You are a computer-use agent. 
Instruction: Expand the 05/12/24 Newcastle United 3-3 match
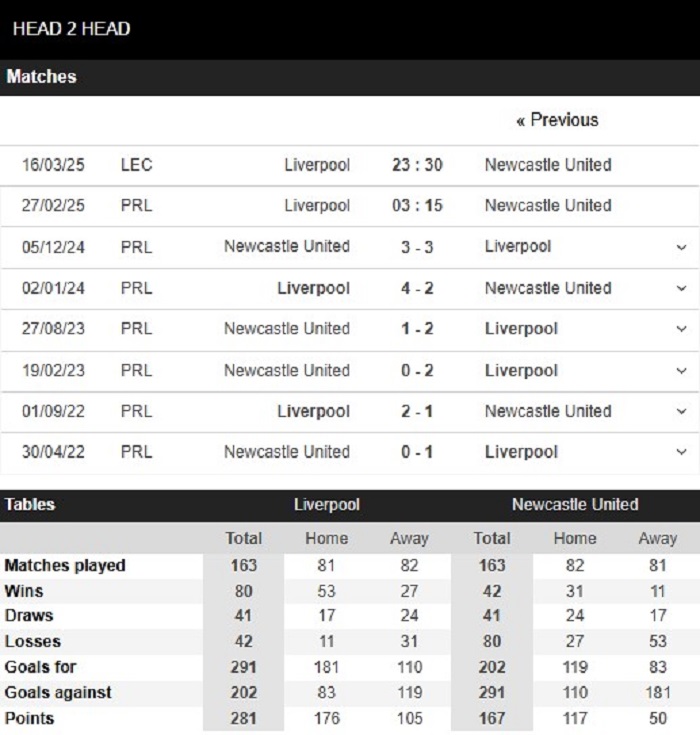click(x=681, y=247)
